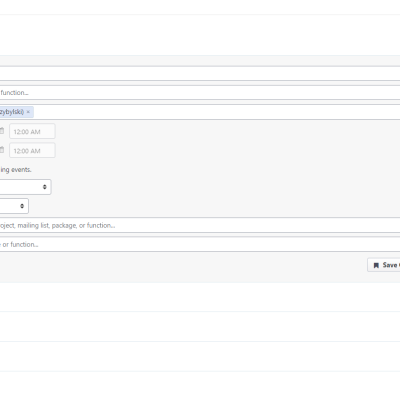Select the blue zybylski token
400x400 pixels.
point(12,112)
